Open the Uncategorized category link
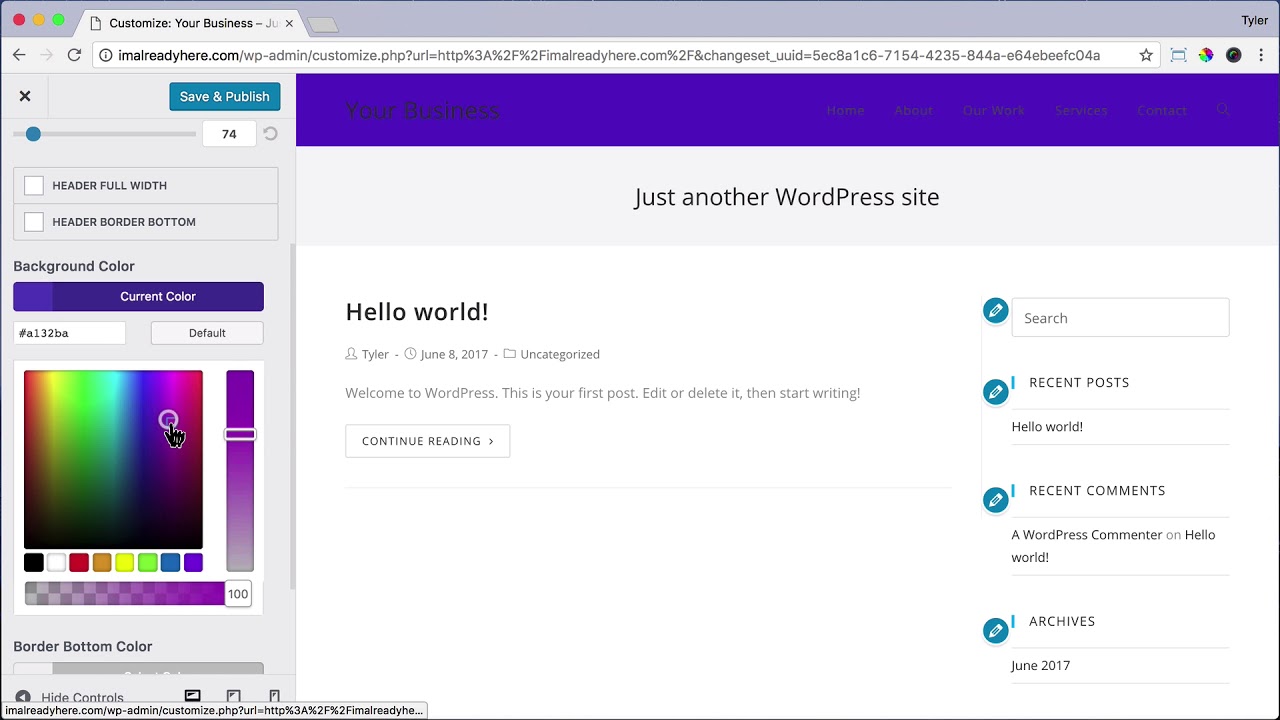Viewport: 1280px width, 720px height. (560, 354)
